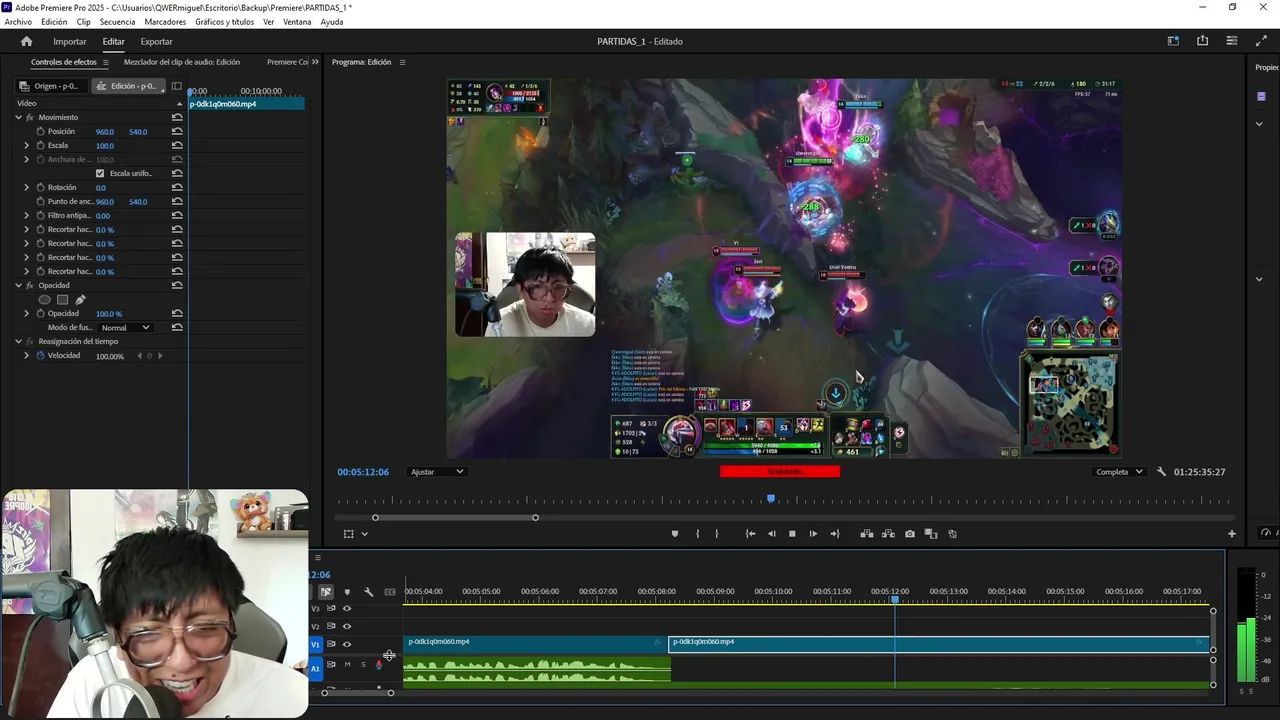Reset the Posición parameter
1280x720 pixels.
click(x=177, y=131)
